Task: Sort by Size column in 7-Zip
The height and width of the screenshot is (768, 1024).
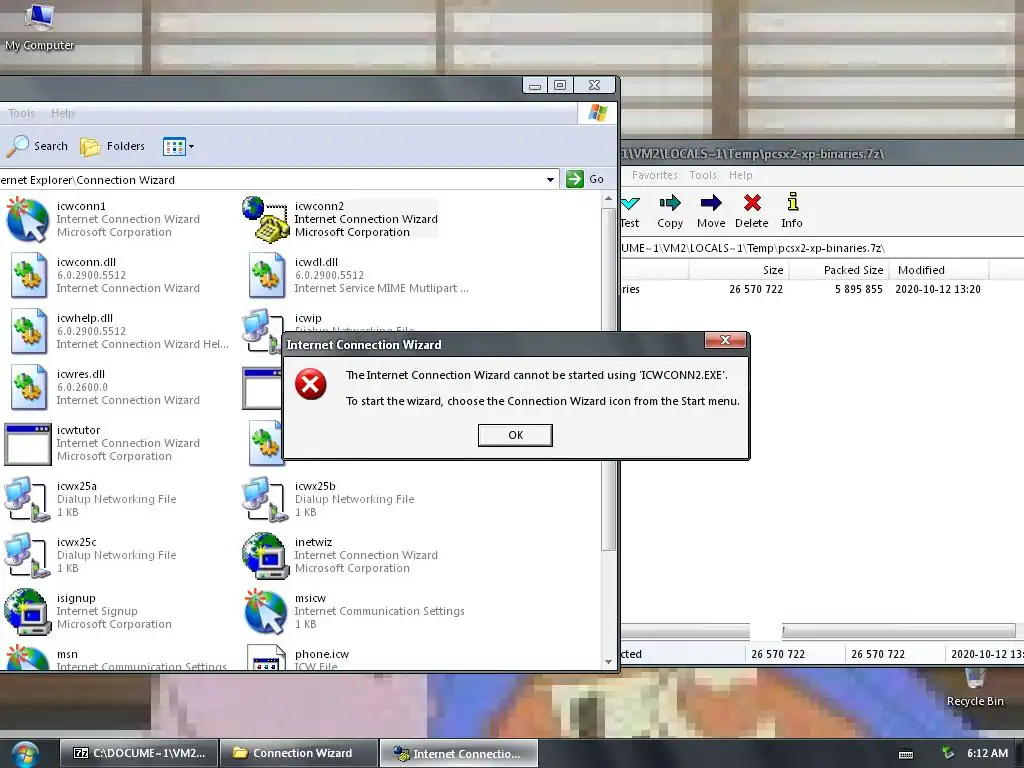Action: point(739,270)
